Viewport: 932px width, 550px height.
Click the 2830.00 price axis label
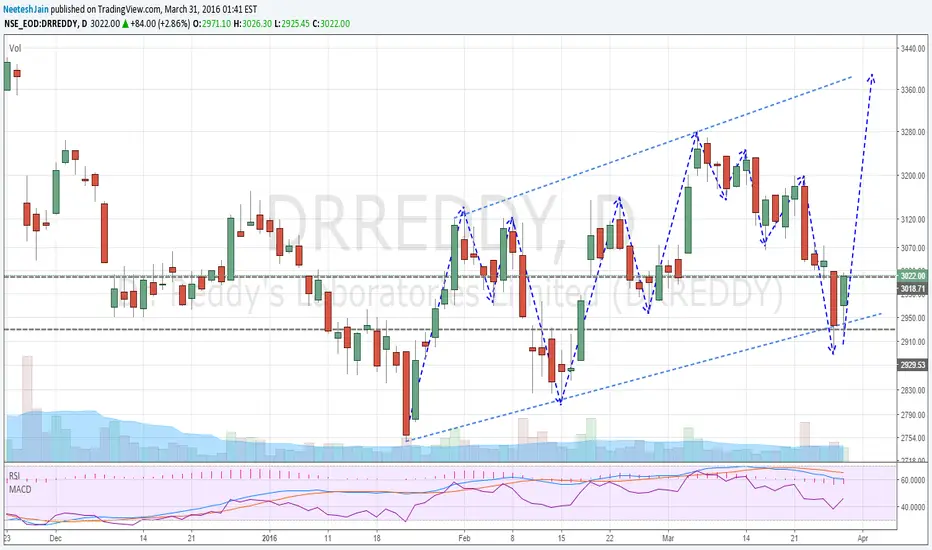pyautogui.click(x=913, y=391)
